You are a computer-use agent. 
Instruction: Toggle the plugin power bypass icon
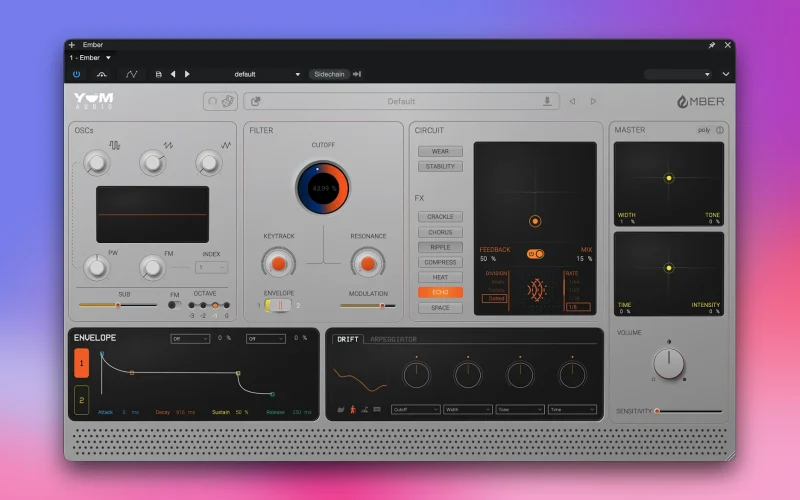click(77, 74)
